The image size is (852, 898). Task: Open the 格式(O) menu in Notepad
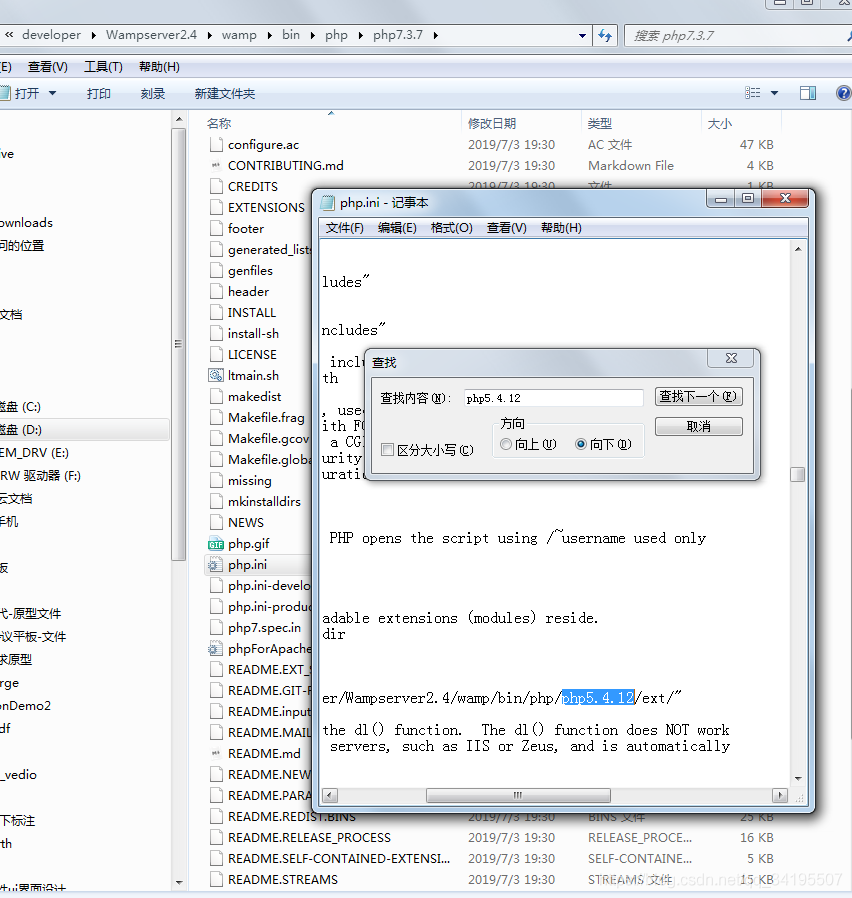tap(451, 228)
